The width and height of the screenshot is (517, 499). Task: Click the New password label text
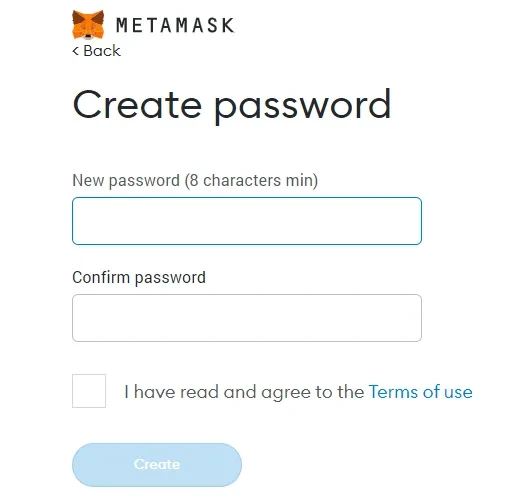pos(126,181)
